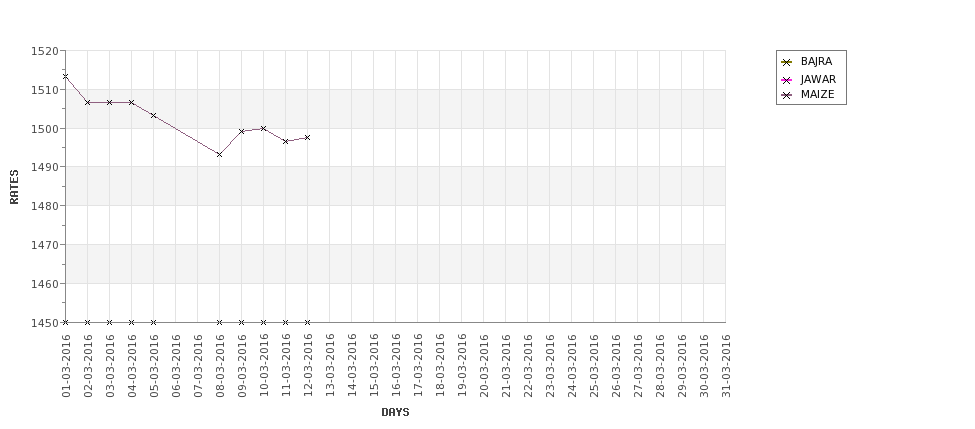This screenshot has width=975, height=429.
Task: Click the MAIZE marker on 05-03-2016
Action: [x=154, y=116]
